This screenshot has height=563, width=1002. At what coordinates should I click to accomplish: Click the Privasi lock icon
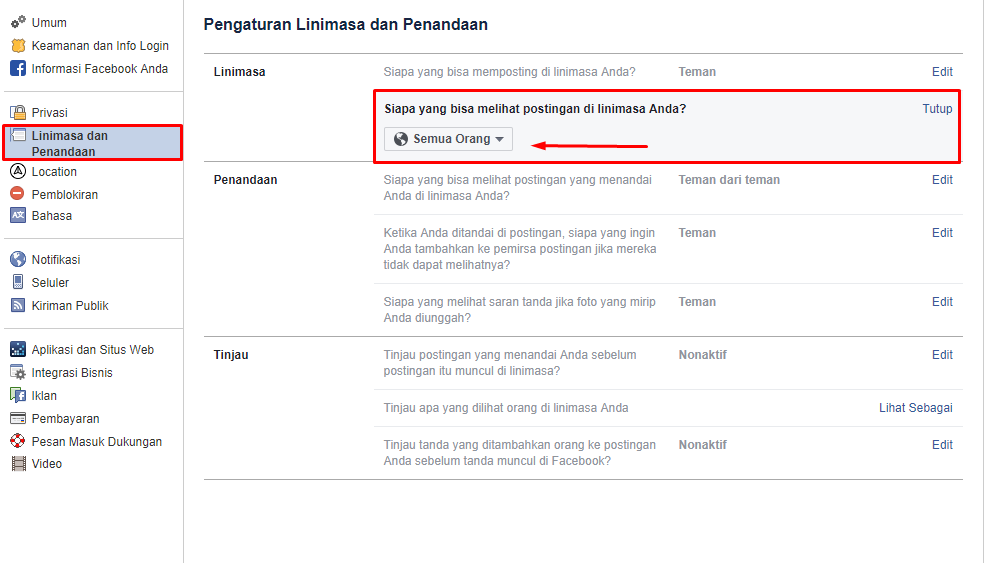[17, 113]
